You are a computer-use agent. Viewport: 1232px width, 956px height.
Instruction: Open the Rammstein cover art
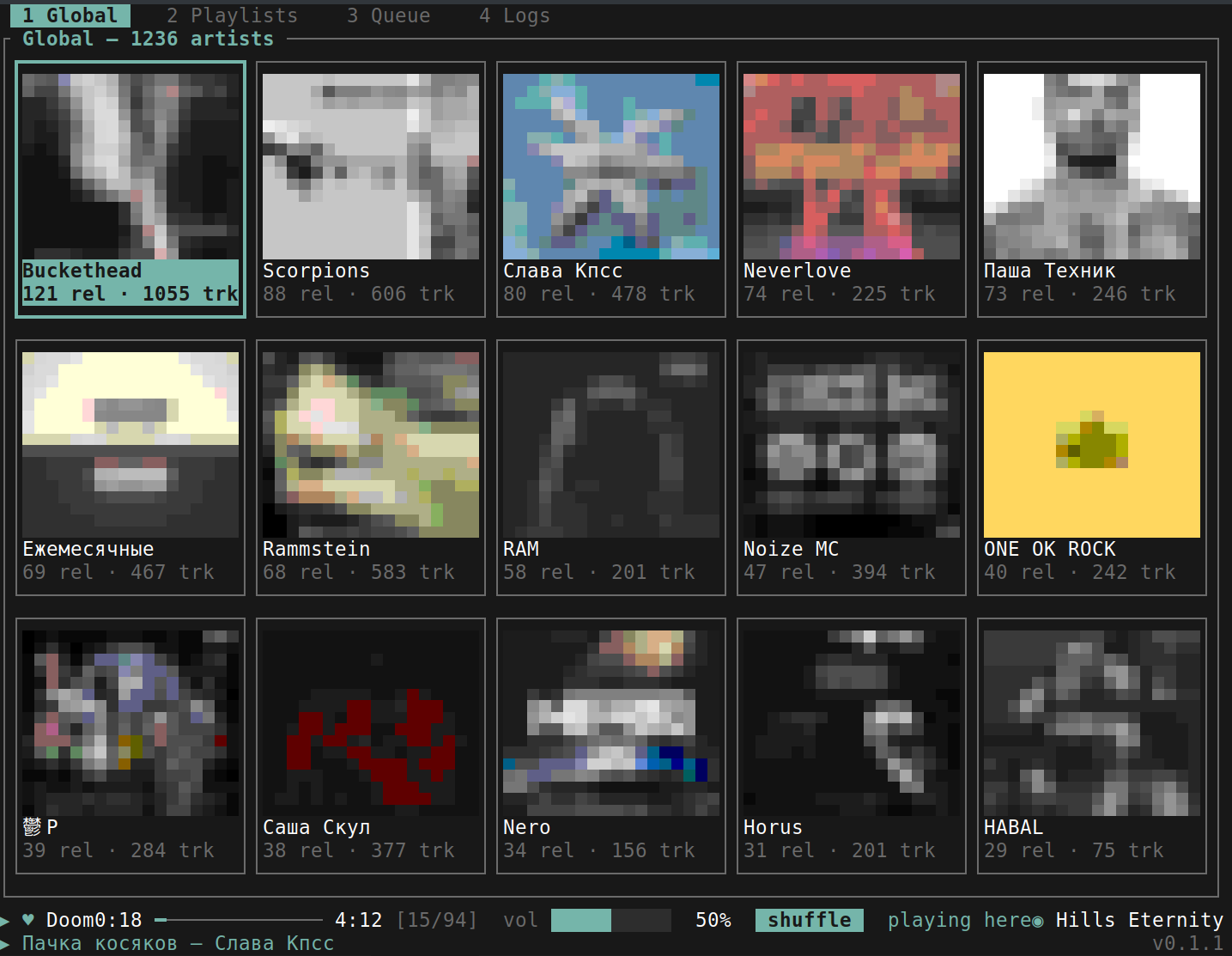[371, 445]
